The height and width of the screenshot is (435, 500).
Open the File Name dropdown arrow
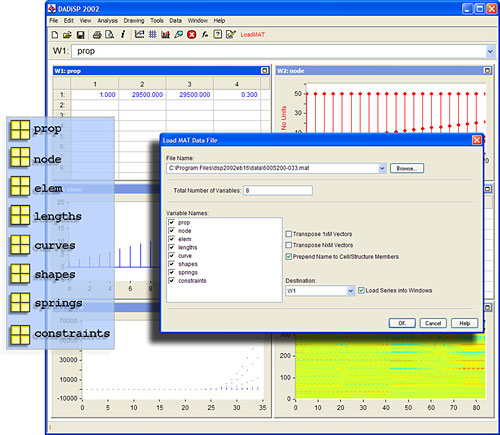click(382, 168)
